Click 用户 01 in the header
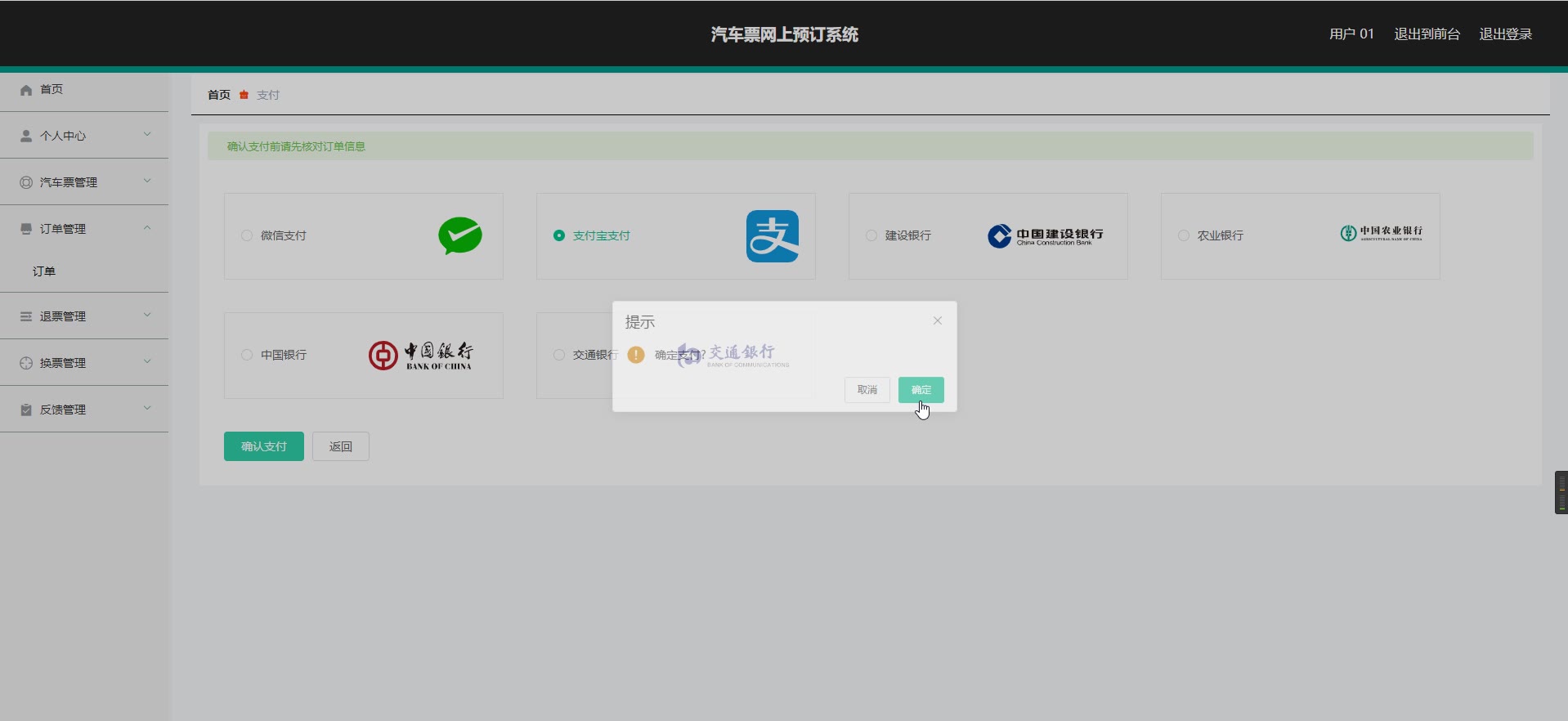 click(x=1351, y=34)
